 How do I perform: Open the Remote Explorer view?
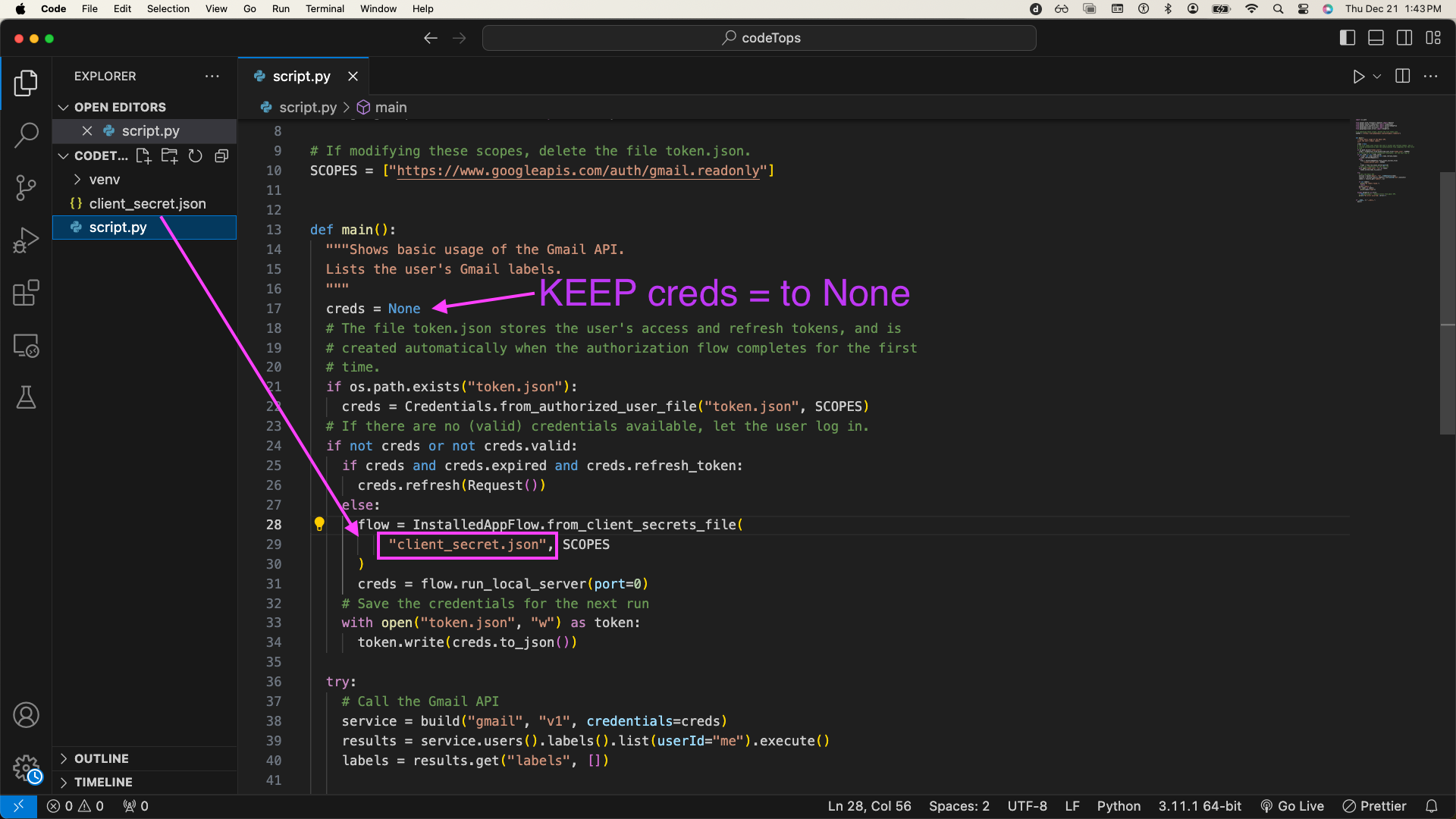point(26,346)
